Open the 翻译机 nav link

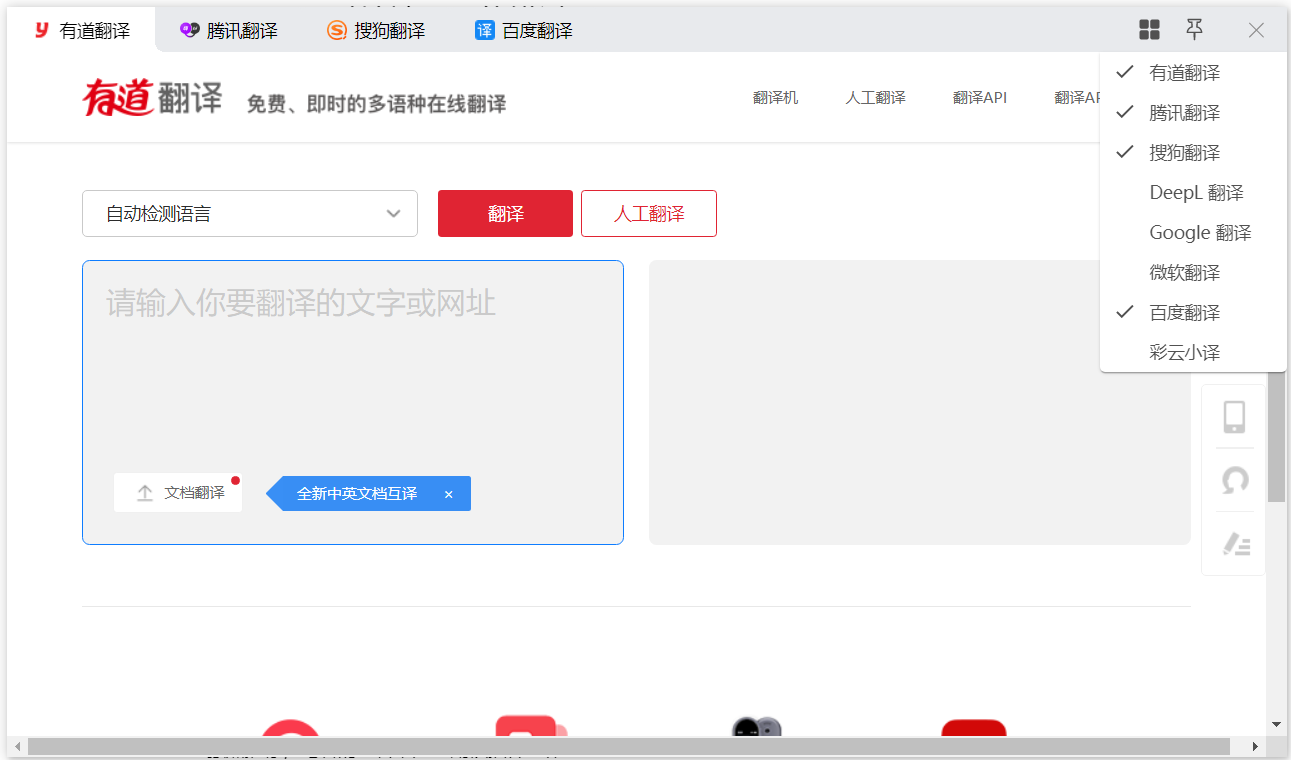(x=776, y=97)
